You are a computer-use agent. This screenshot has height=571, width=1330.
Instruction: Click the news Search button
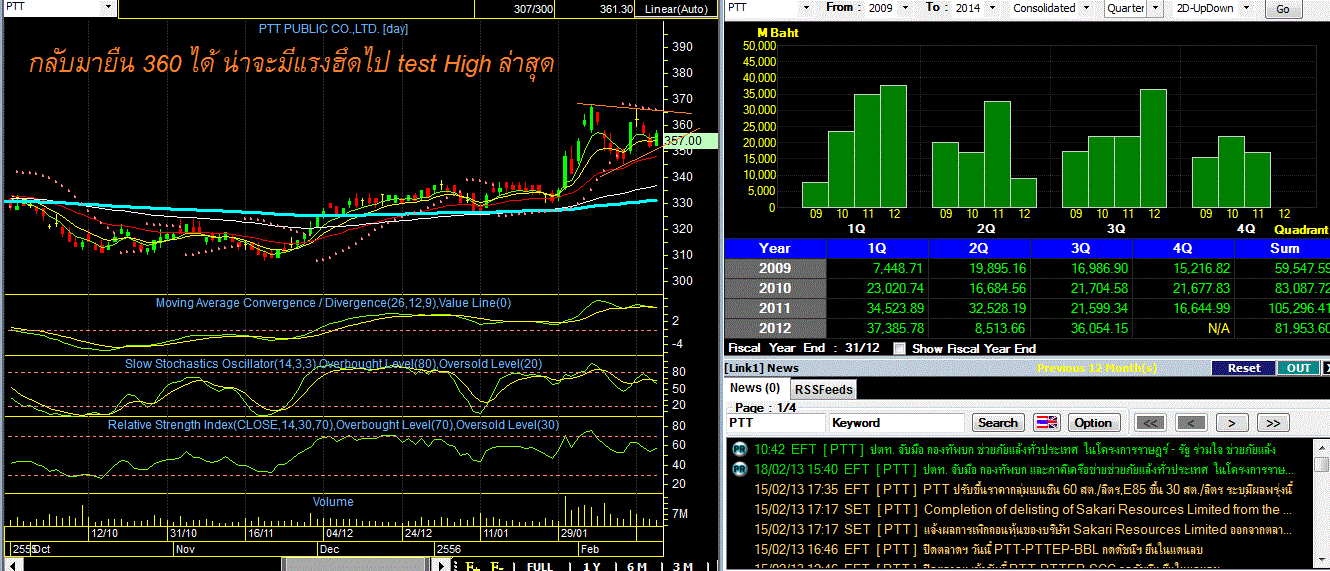(997, 423)
